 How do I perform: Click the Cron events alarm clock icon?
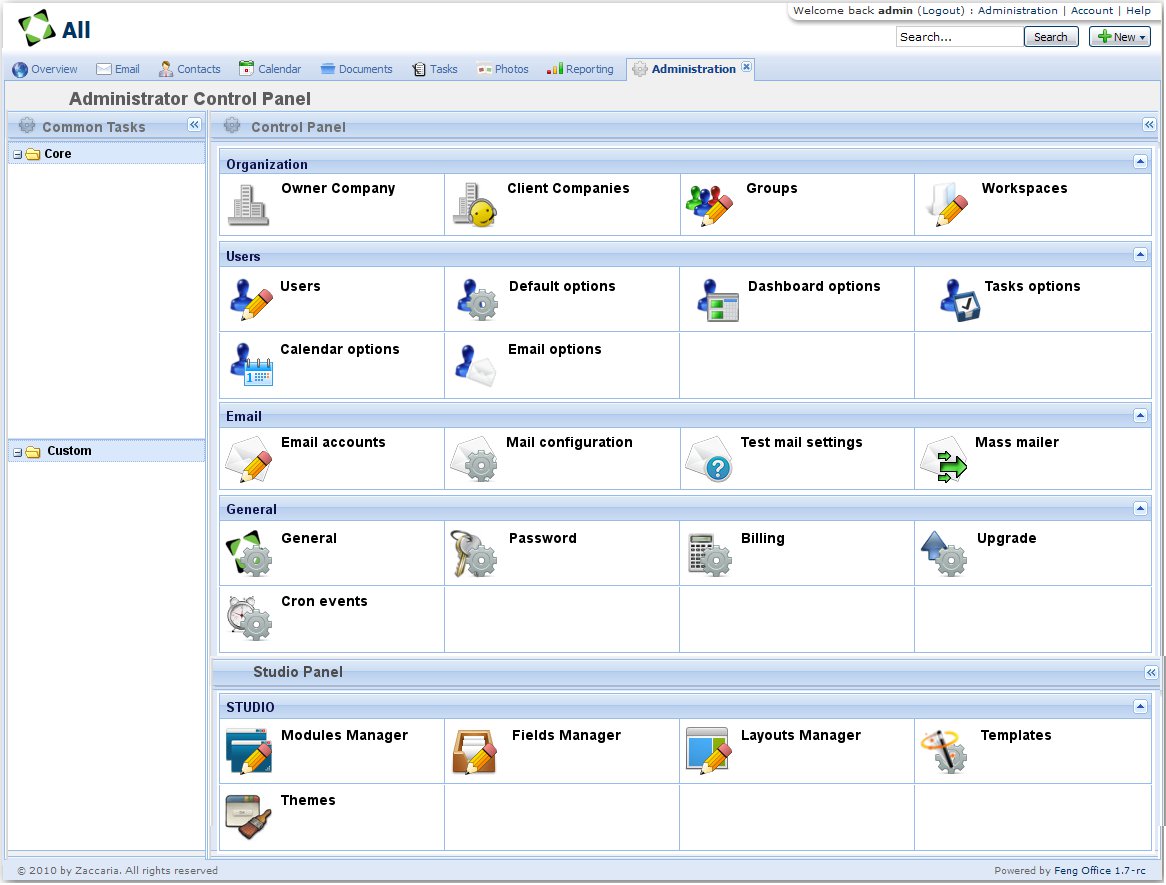click(x=248, y=617)
